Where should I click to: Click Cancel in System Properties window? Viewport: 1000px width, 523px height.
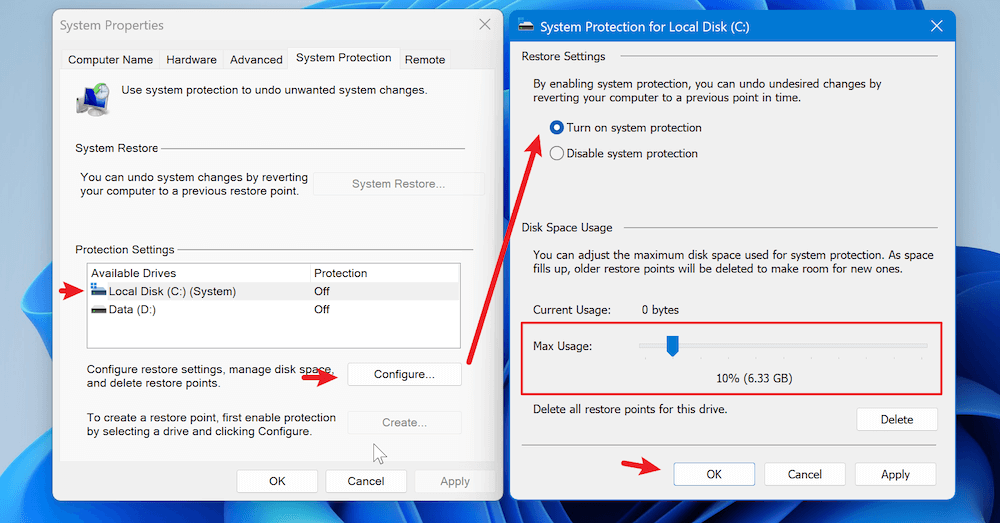[365, 481]
